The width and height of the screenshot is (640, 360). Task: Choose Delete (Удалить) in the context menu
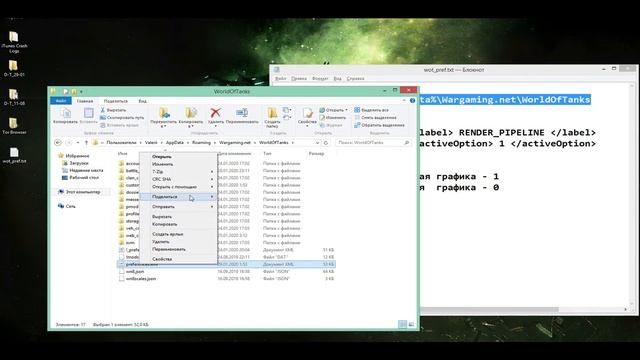coord(178,242)
